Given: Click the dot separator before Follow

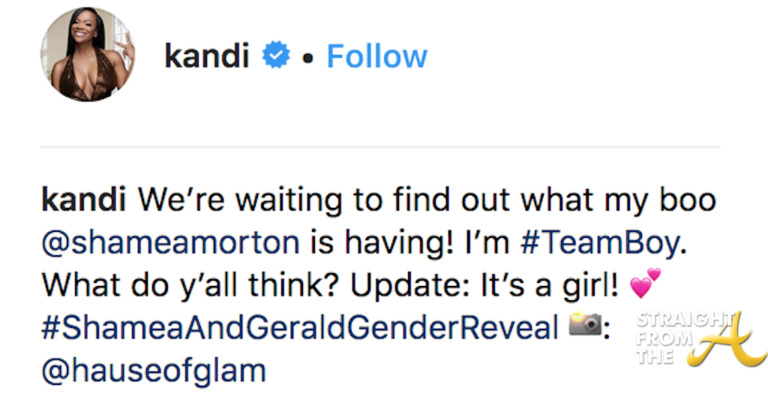Looking at the screenshot, I should click(310, 58).
